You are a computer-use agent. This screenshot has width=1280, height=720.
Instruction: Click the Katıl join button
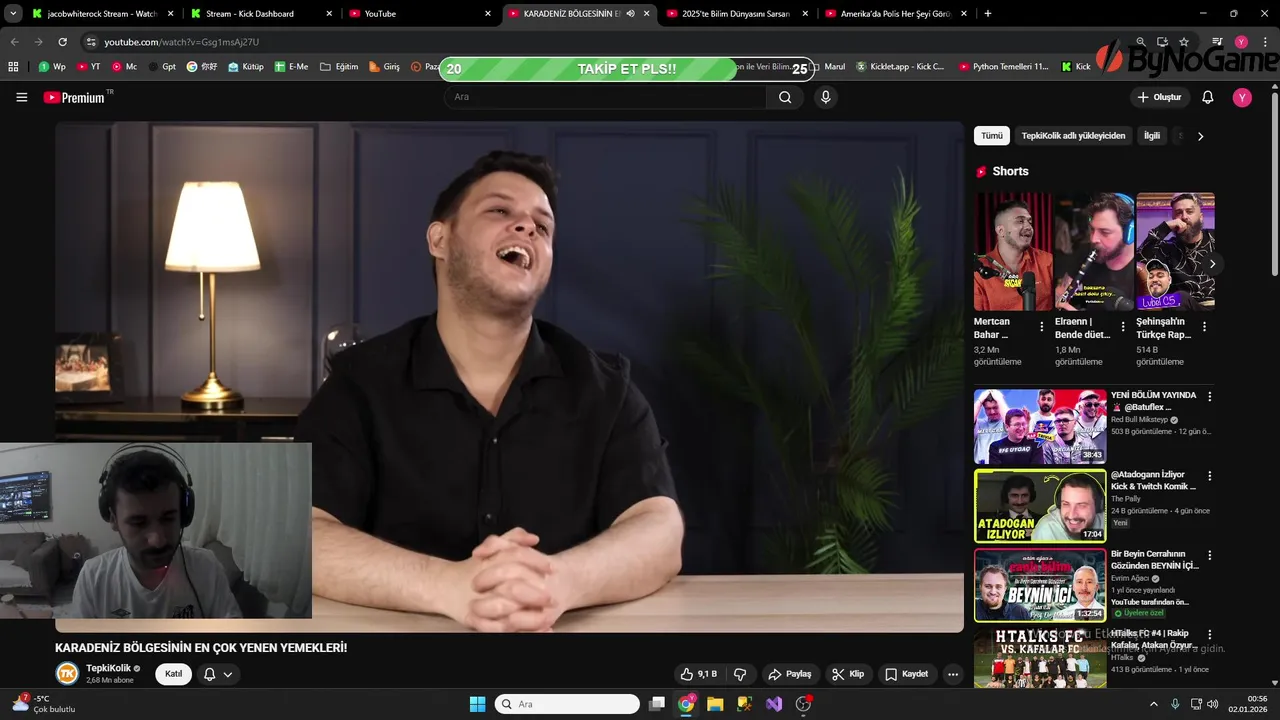(x=174, y=674)
